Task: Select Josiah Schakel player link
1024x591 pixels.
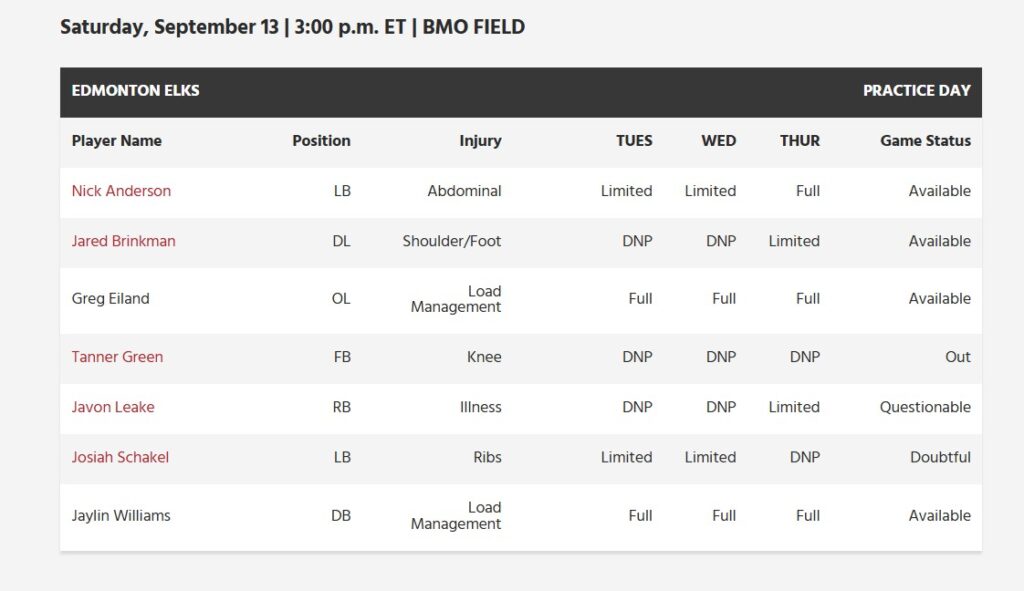Action: click(x=120, y=457)
